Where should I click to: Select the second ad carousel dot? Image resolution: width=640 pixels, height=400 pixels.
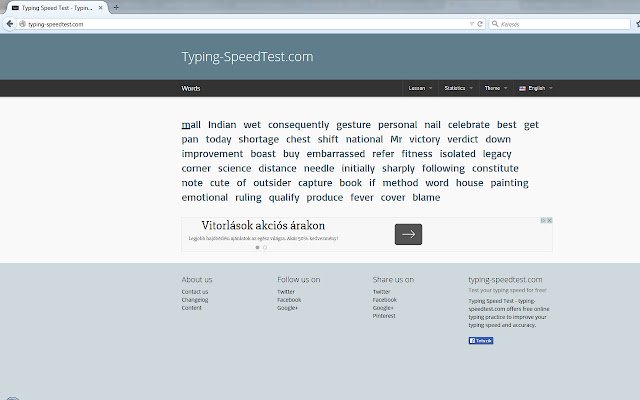(x=265, y=247)
